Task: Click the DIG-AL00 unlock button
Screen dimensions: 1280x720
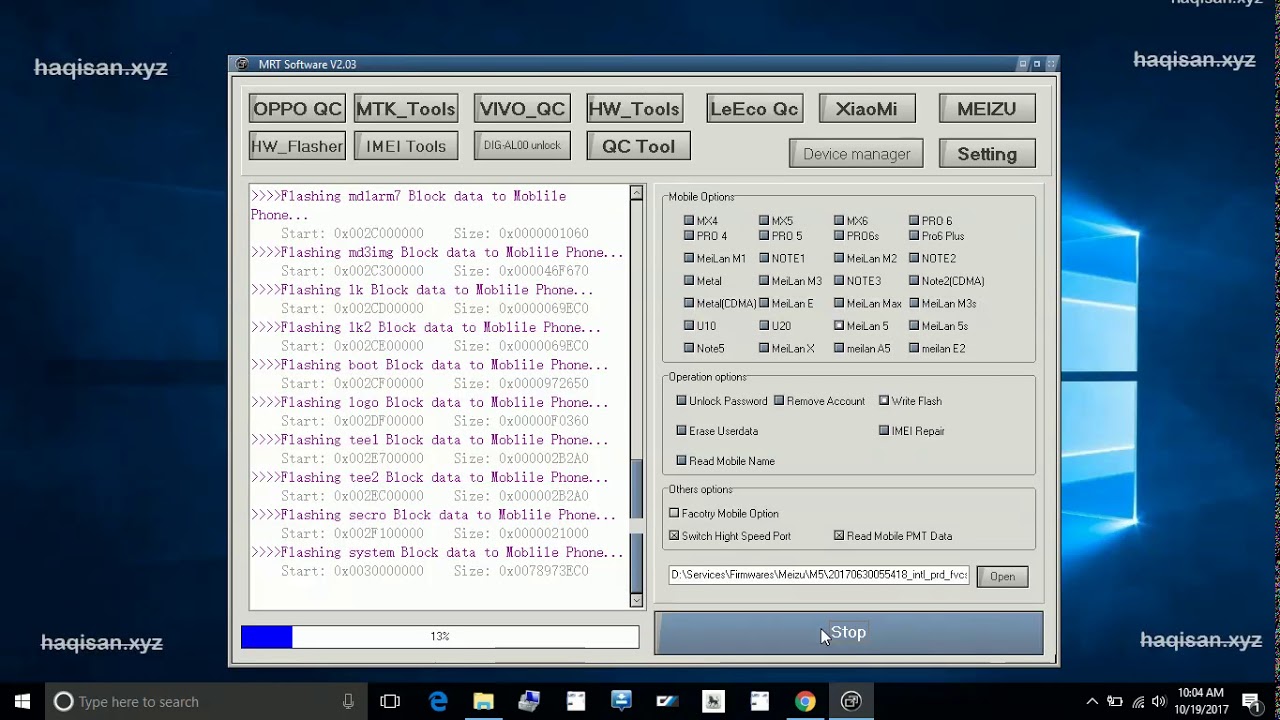Action: pyautogui.click(x=522, y=145)
